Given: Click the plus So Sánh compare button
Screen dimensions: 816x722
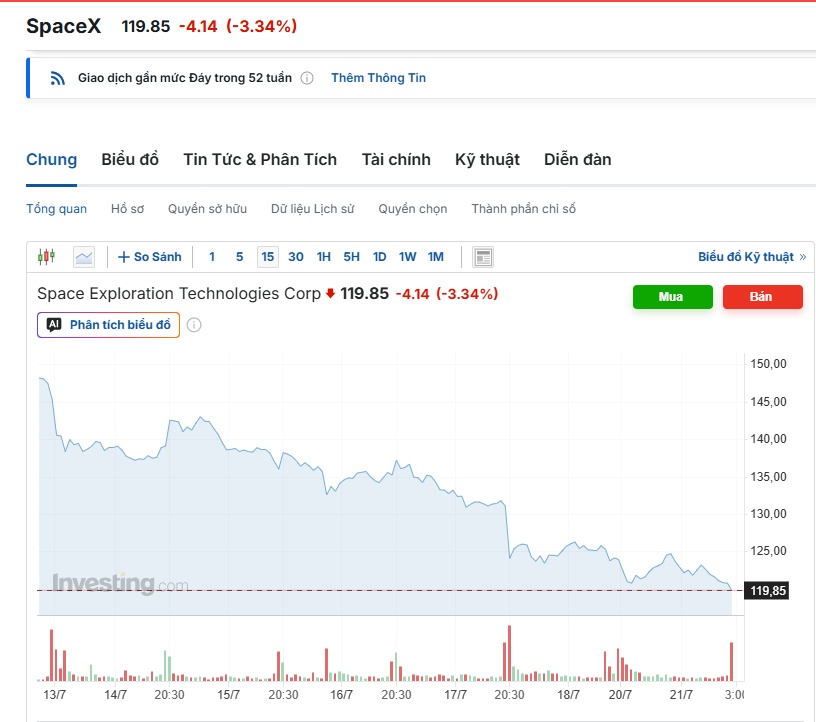Looking at the screenshot, I should [x=150, y=257].
